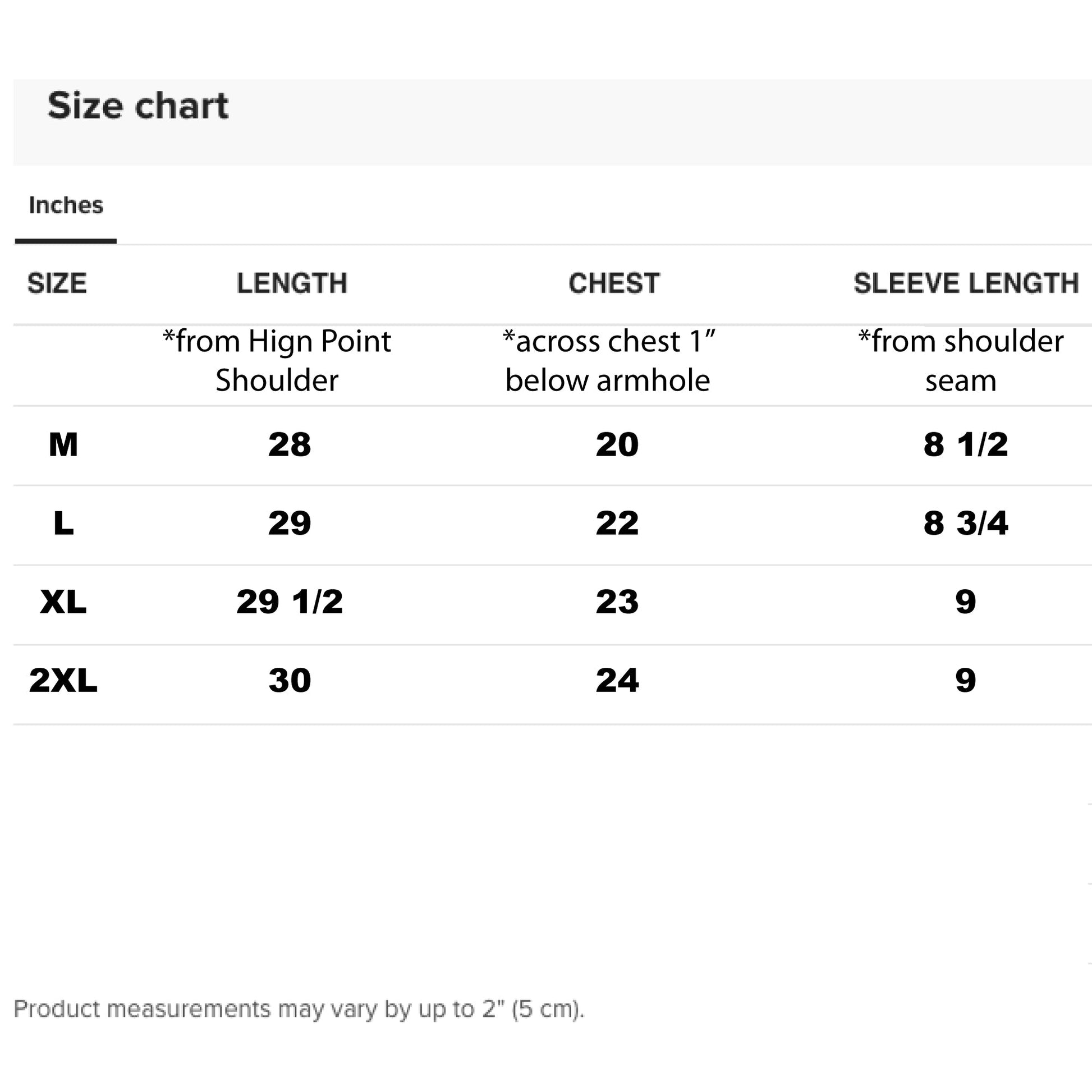
Task: Click the sleeve length value 8 1/2
Action: 965,445
